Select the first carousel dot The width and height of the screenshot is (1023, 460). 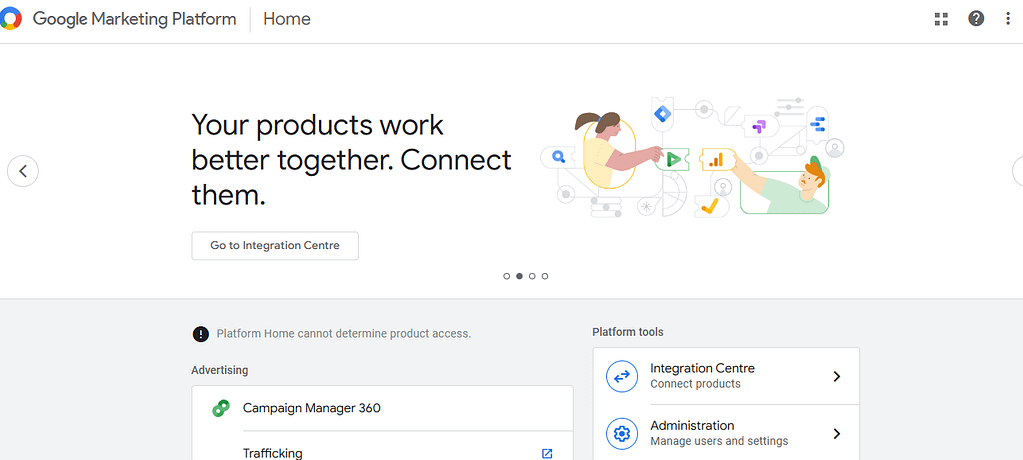click(506, 276)
